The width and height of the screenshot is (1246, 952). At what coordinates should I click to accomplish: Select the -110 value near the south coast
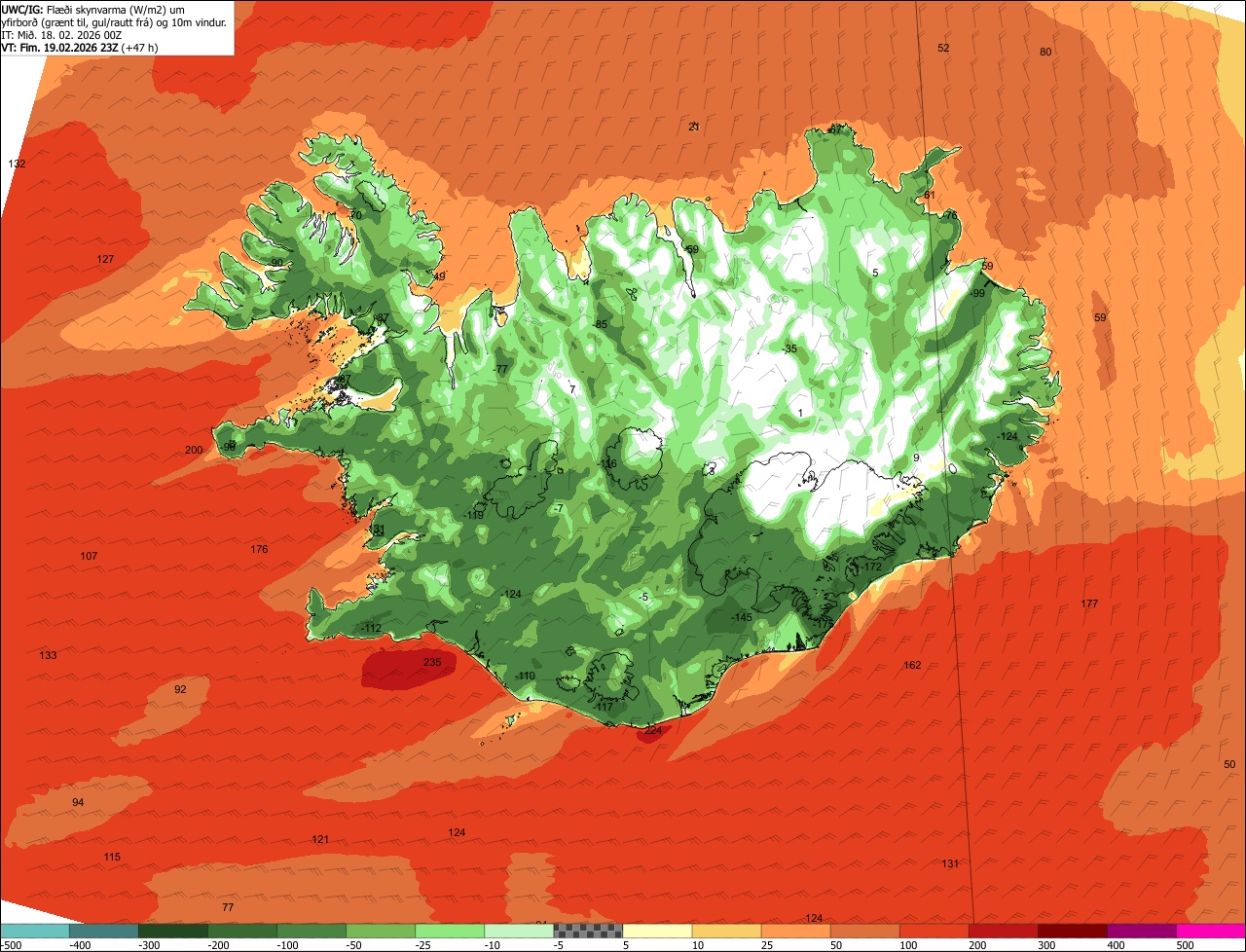(x=525, y=676)
